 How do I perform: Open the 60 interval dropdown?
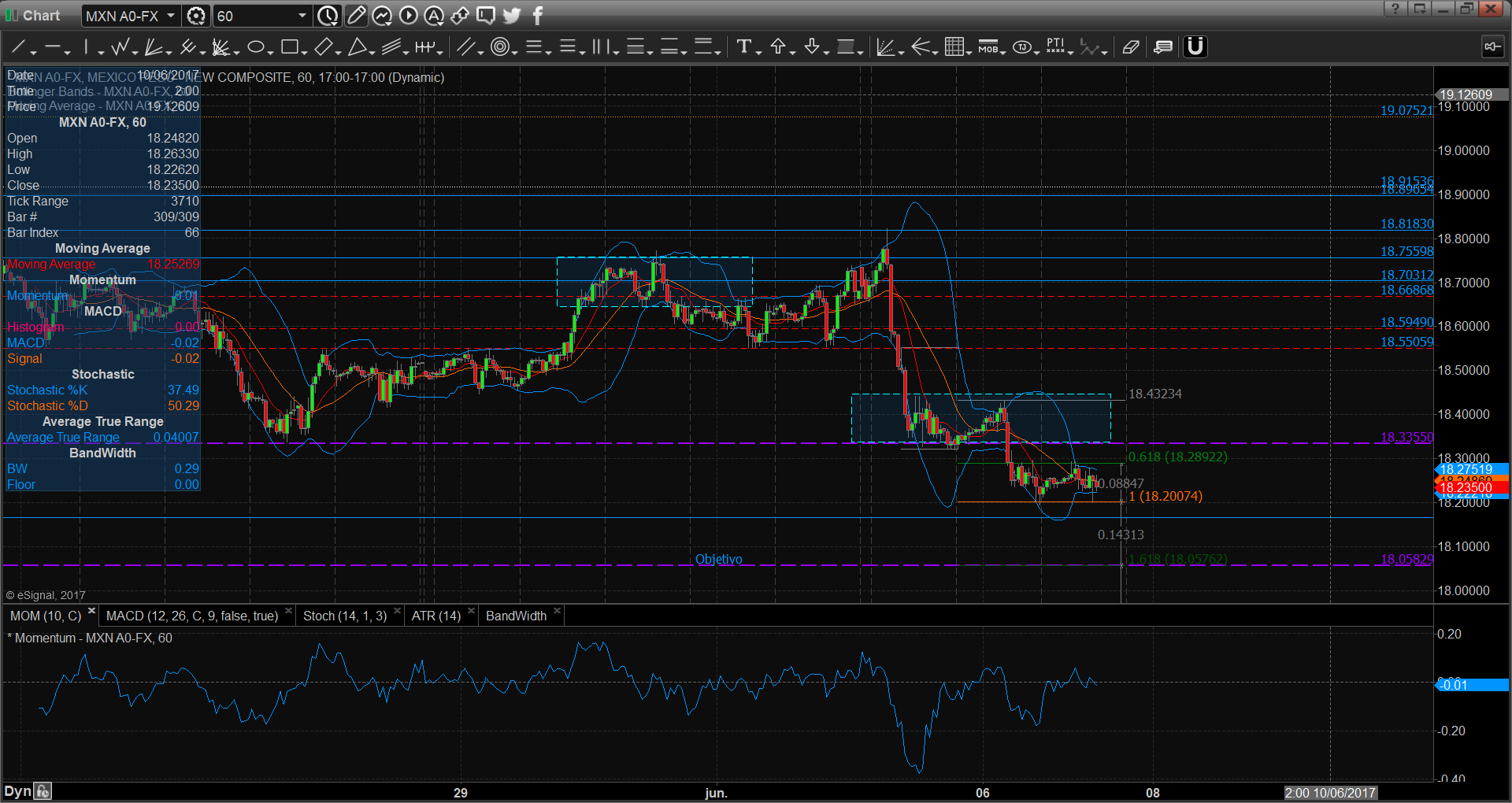pyautogui.click(x=302, y=16)
